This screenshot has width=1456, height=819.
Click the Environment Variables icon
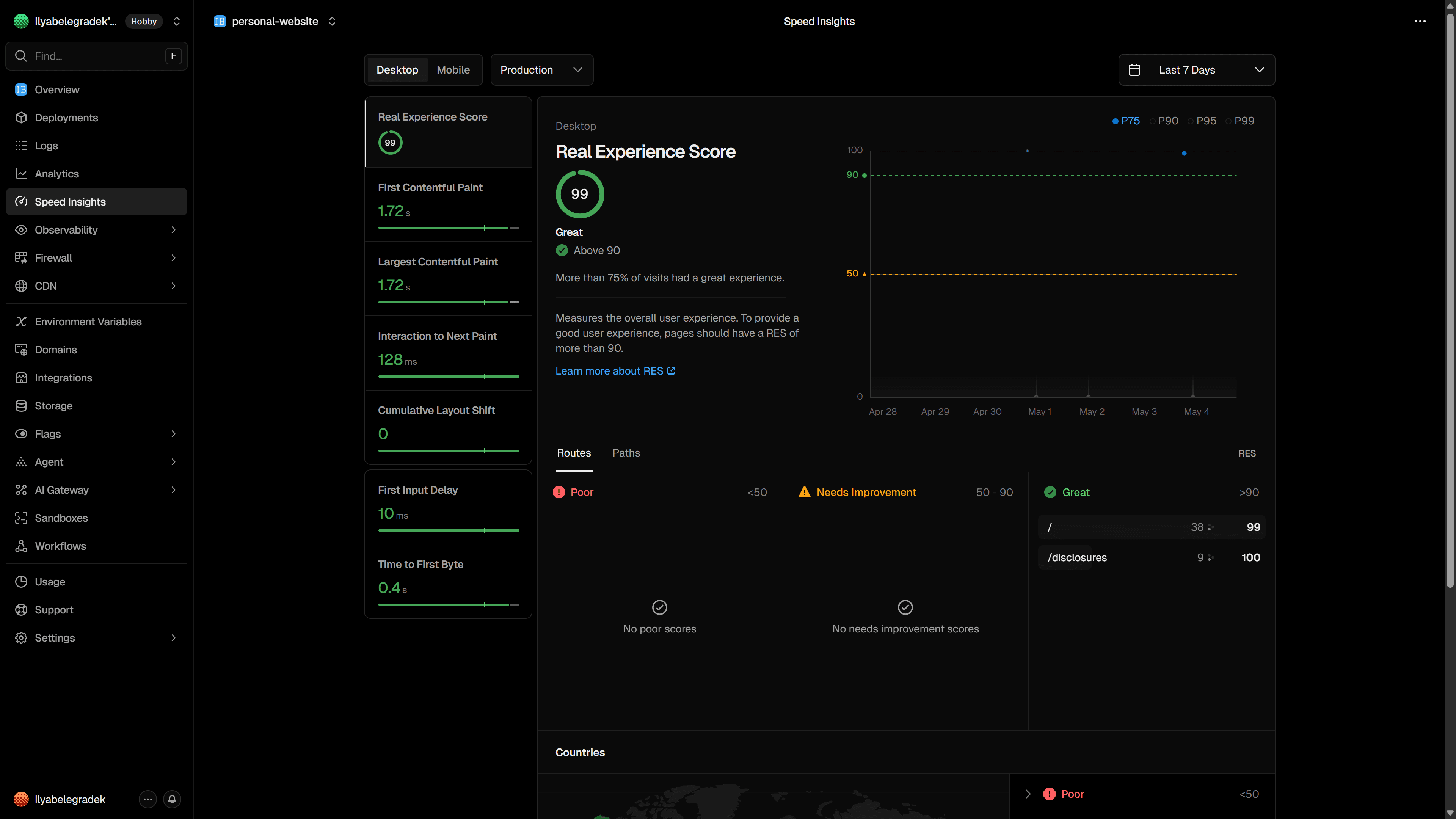point(21,322)
